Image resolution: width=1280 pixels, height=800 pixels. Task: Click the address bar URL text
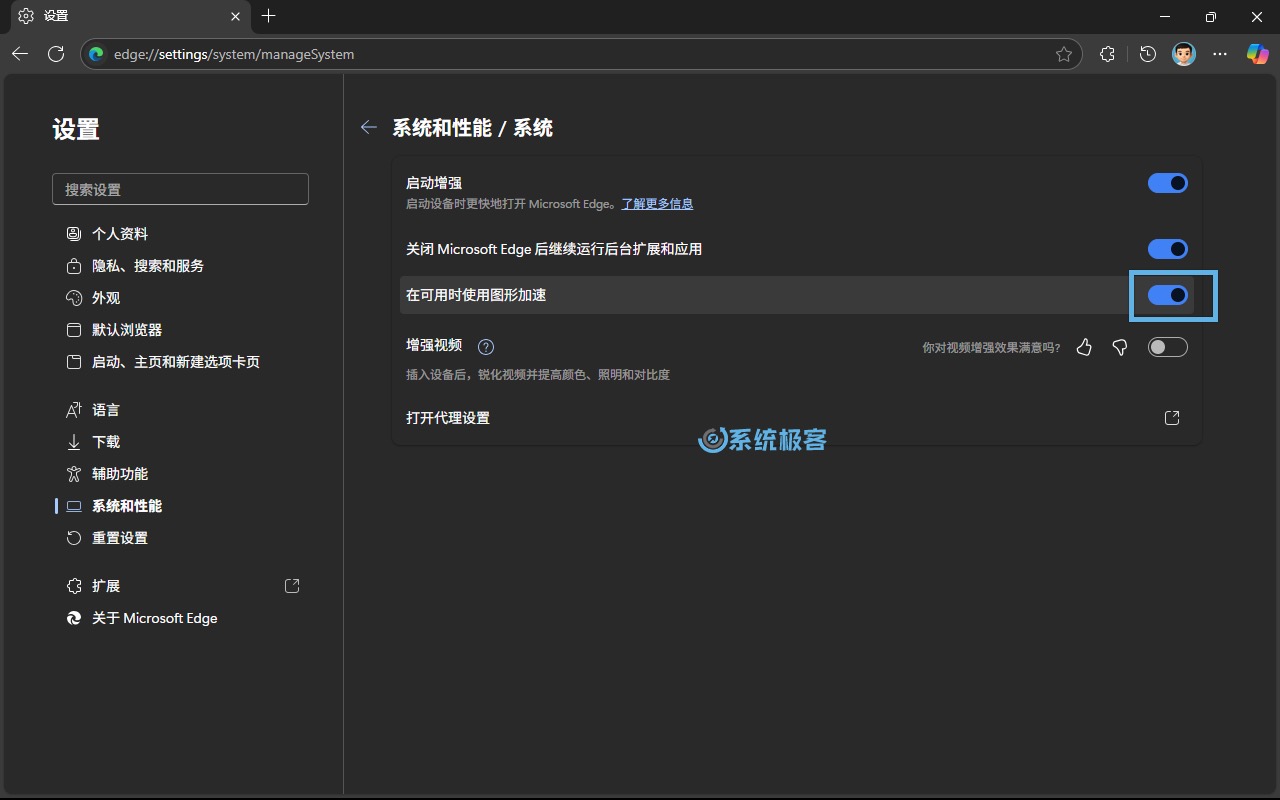(x=234, y=54)
